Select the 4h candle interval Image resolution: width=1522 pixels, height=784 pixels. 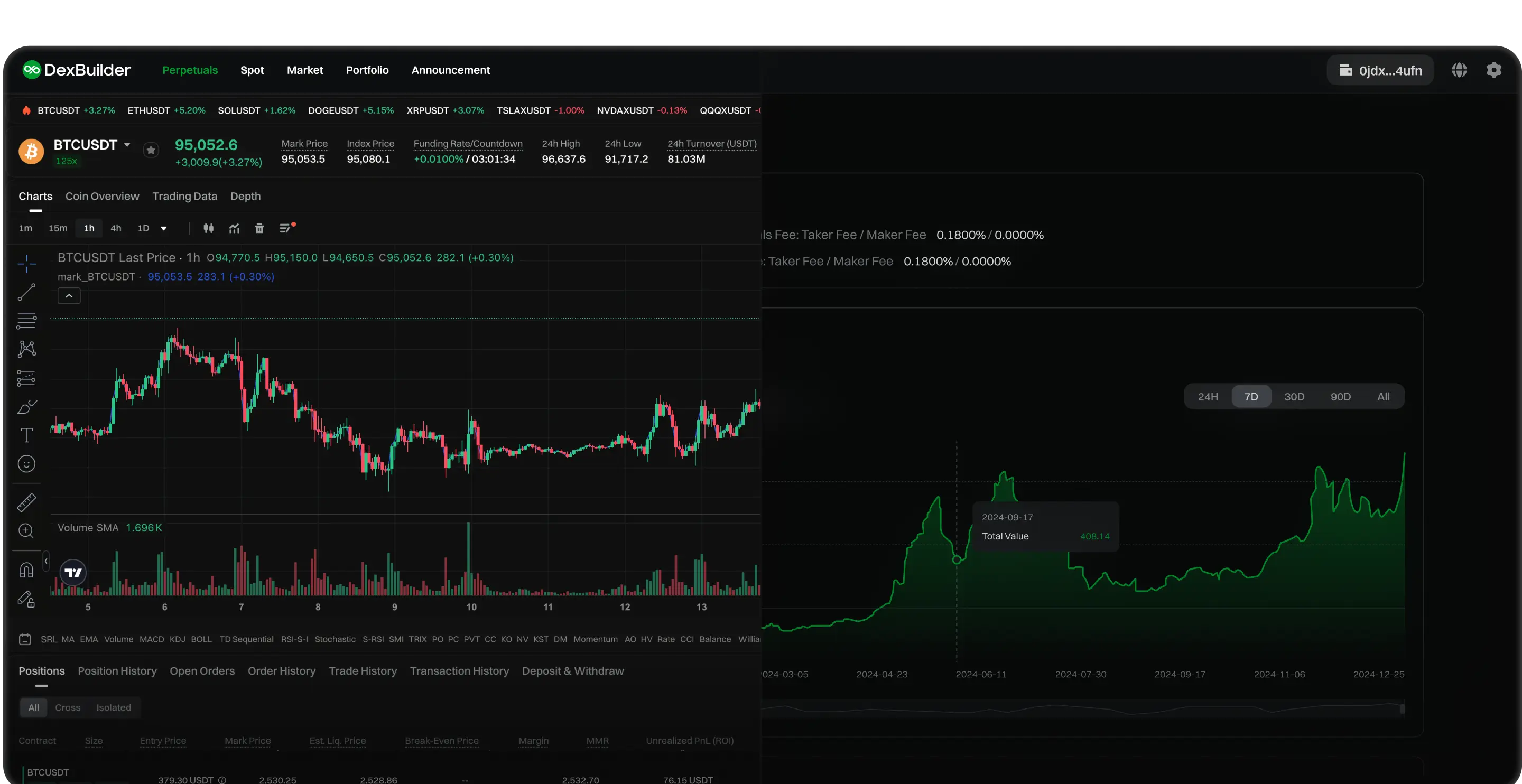click(115, 228)
